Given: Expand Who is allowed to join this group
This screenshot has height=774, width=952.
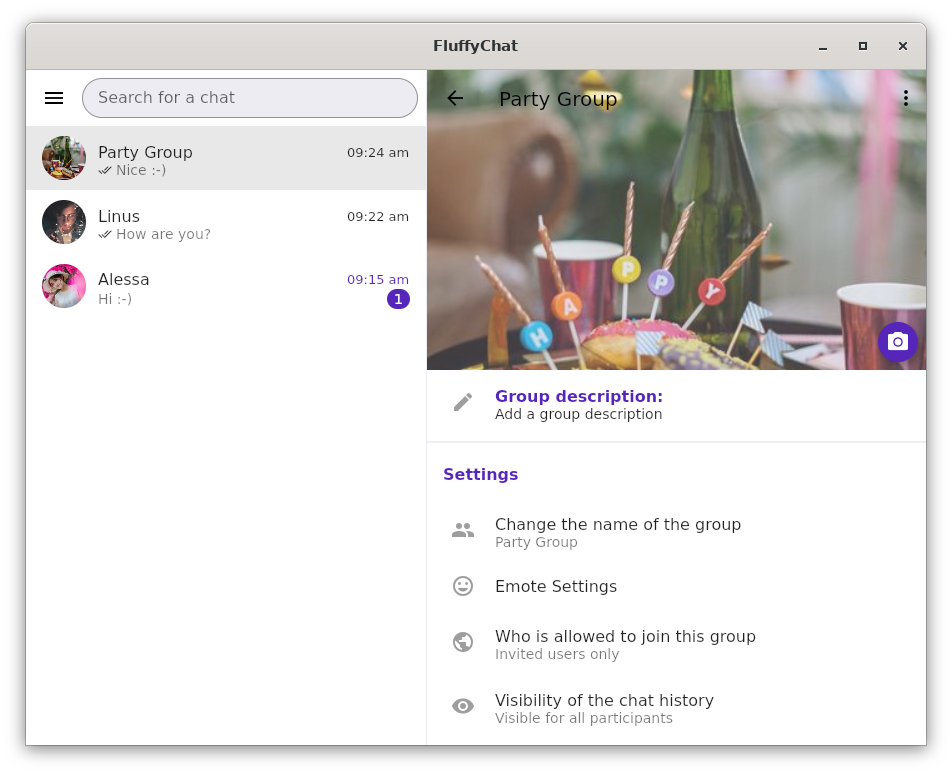Looking at the screenshot, I should 625,644.
